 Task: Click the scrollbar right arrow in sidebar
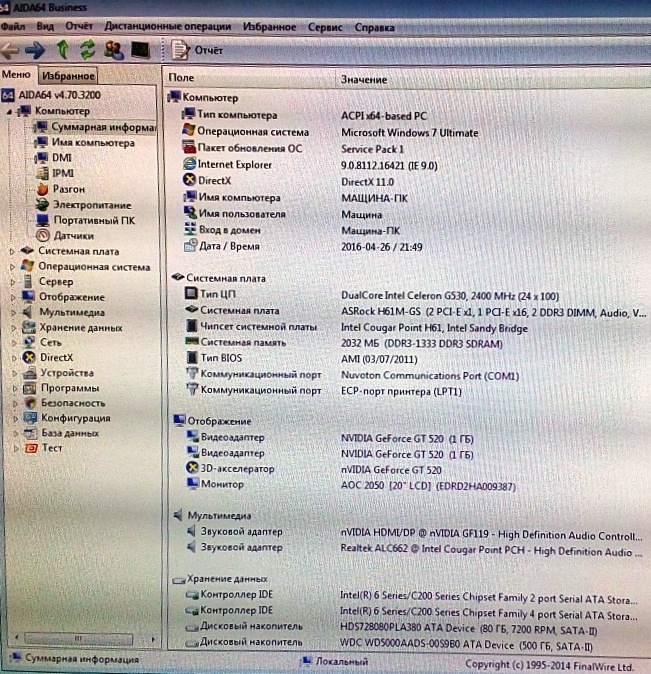pyautogui.click(x=153, y=639)
